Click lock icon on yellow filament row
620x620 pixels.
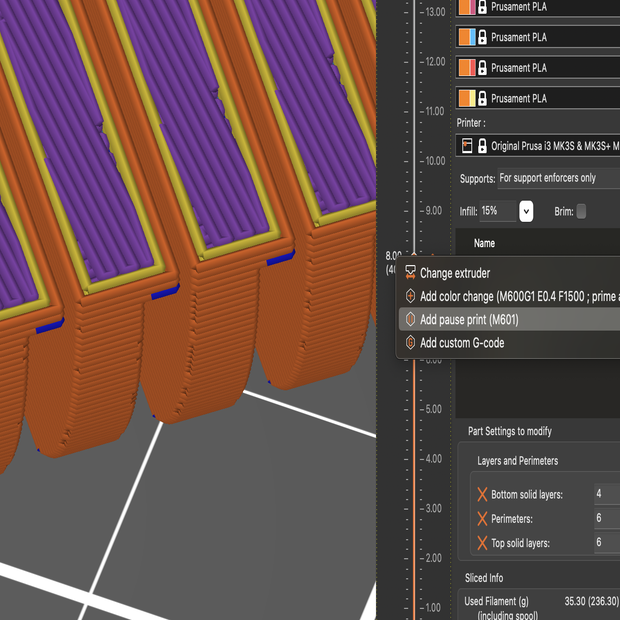click(x=482, y=98)
